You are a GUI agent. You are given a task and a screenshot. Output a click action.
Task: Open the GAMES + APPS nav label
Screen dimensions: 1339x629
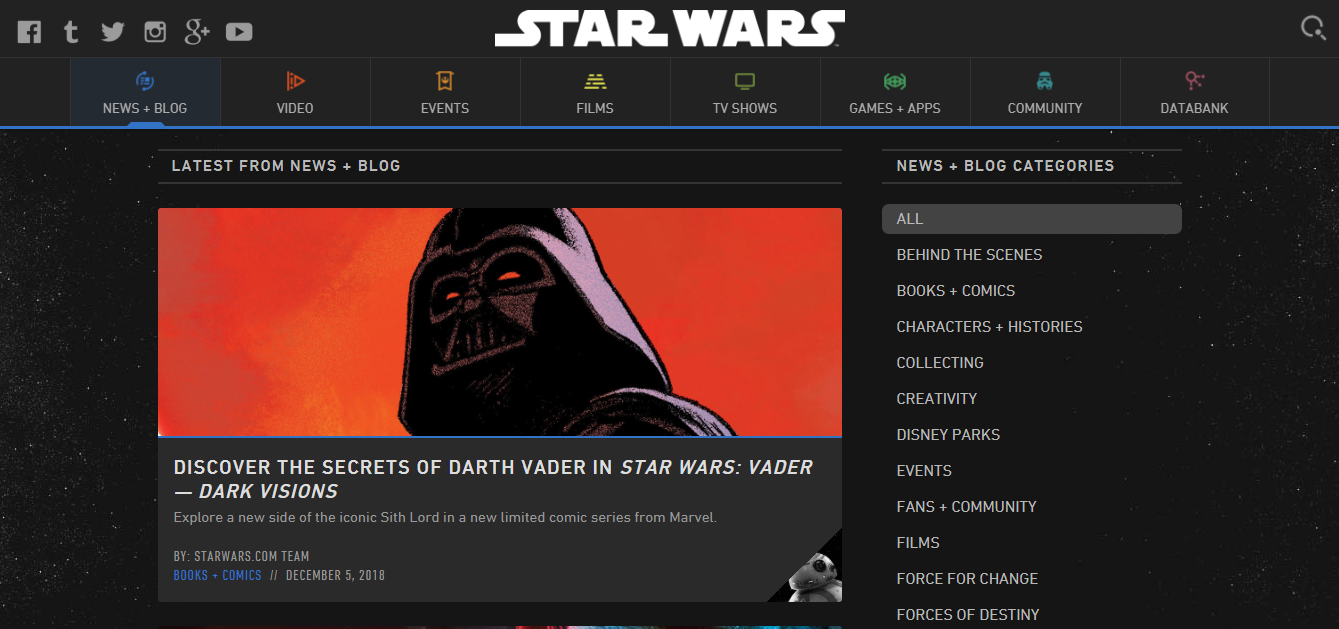point(895,108)
